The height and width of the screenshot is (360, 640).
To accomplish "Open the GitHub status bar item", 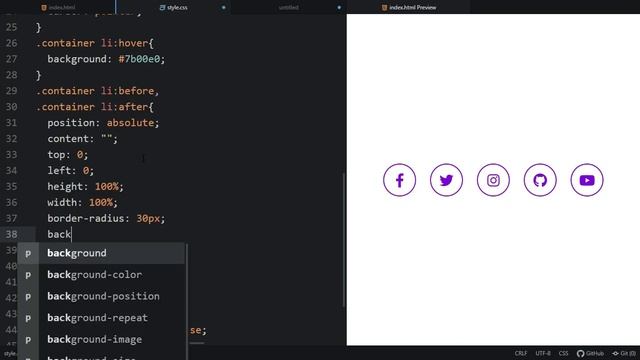I will pos(590,353).
